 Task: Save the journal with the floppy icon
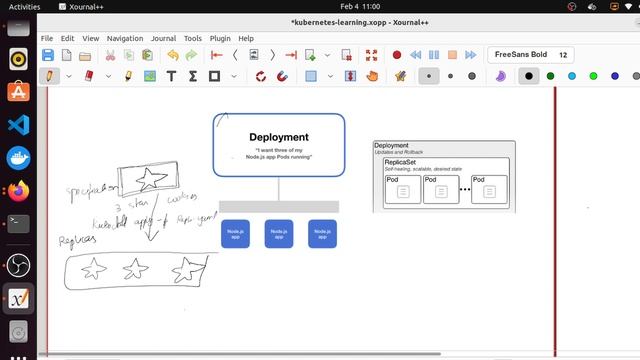(48, 55)
